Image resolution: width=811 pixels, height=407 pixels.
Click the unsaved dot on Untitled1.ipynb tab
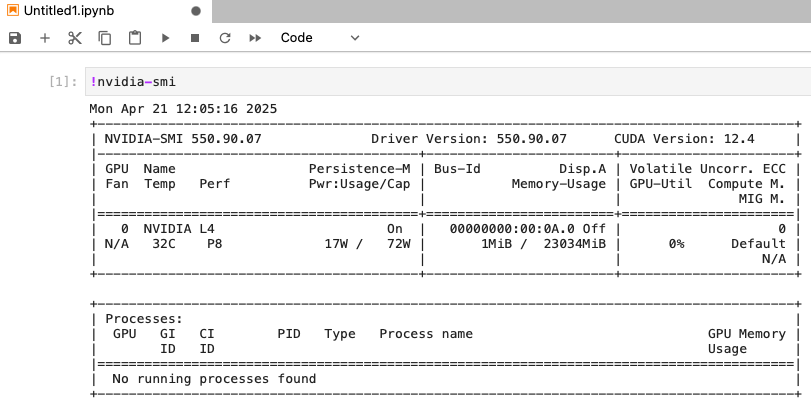[x=196, y=11]
